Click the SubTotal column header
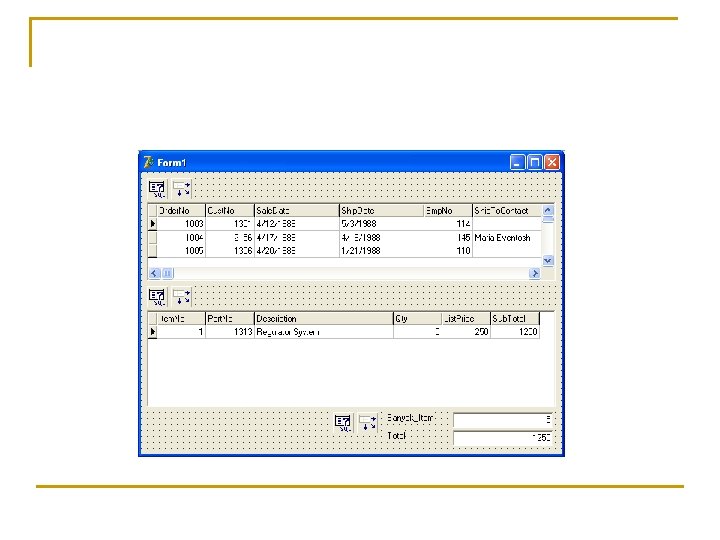Viewport: 720px width, 540px height. tap(515, 319)
